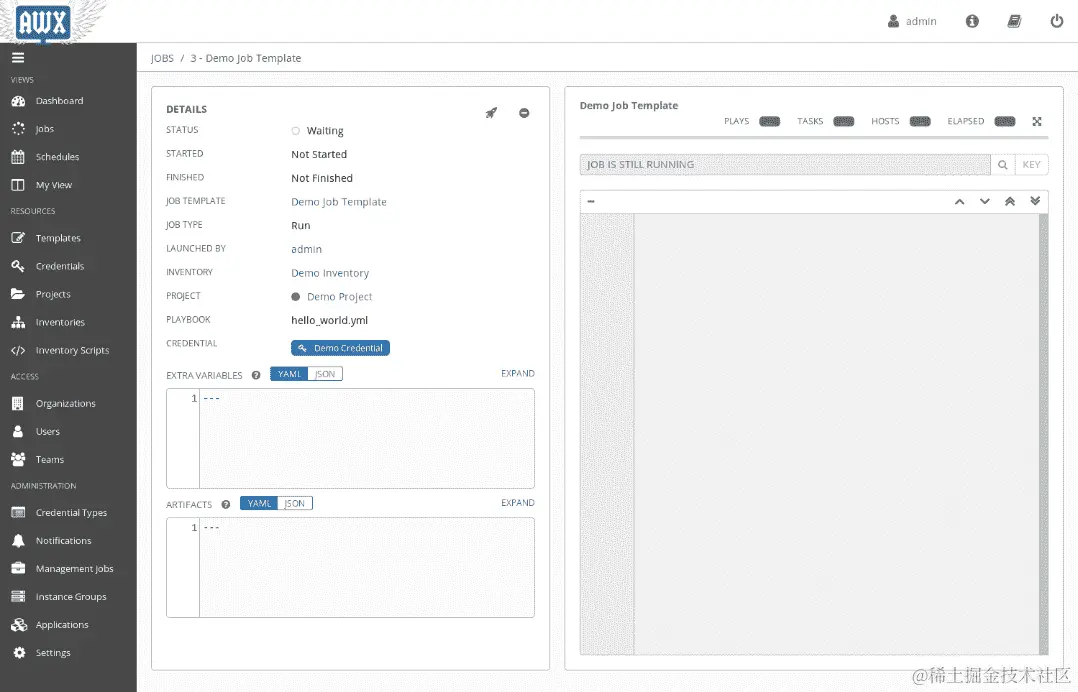The height and width of the screenshot is (692, 1078).
Task: Click the Applications cubes icon
Action: point(19,625)
